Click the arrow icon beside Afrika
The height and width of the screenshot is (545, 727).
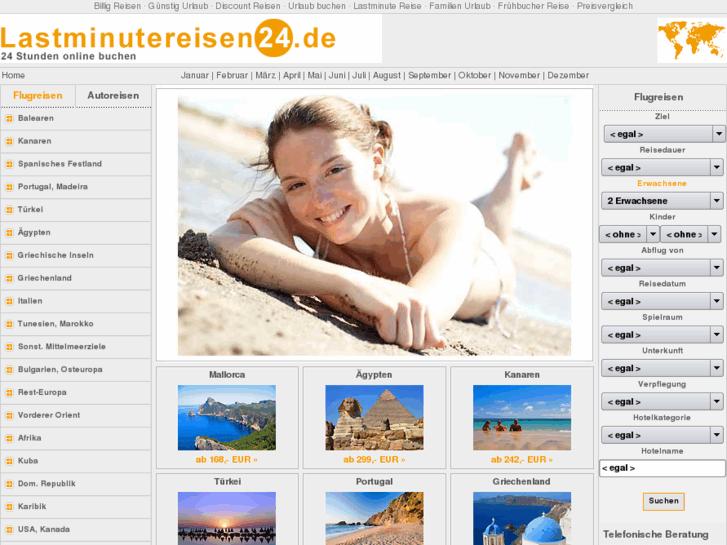click(9, 438)
